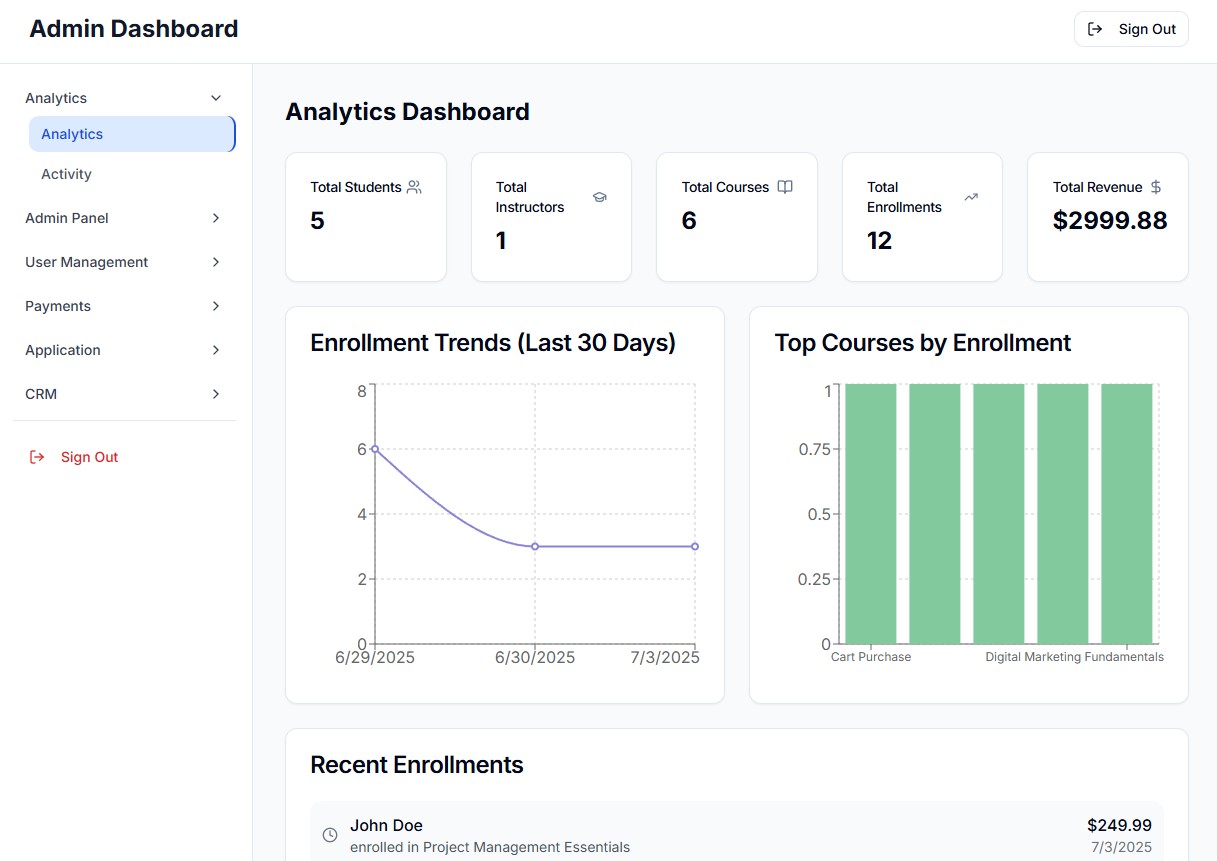The image size is (1217, 861).
Task: Click the 6/30/2025 data point on trend line
Action: (x=535, y=546)
